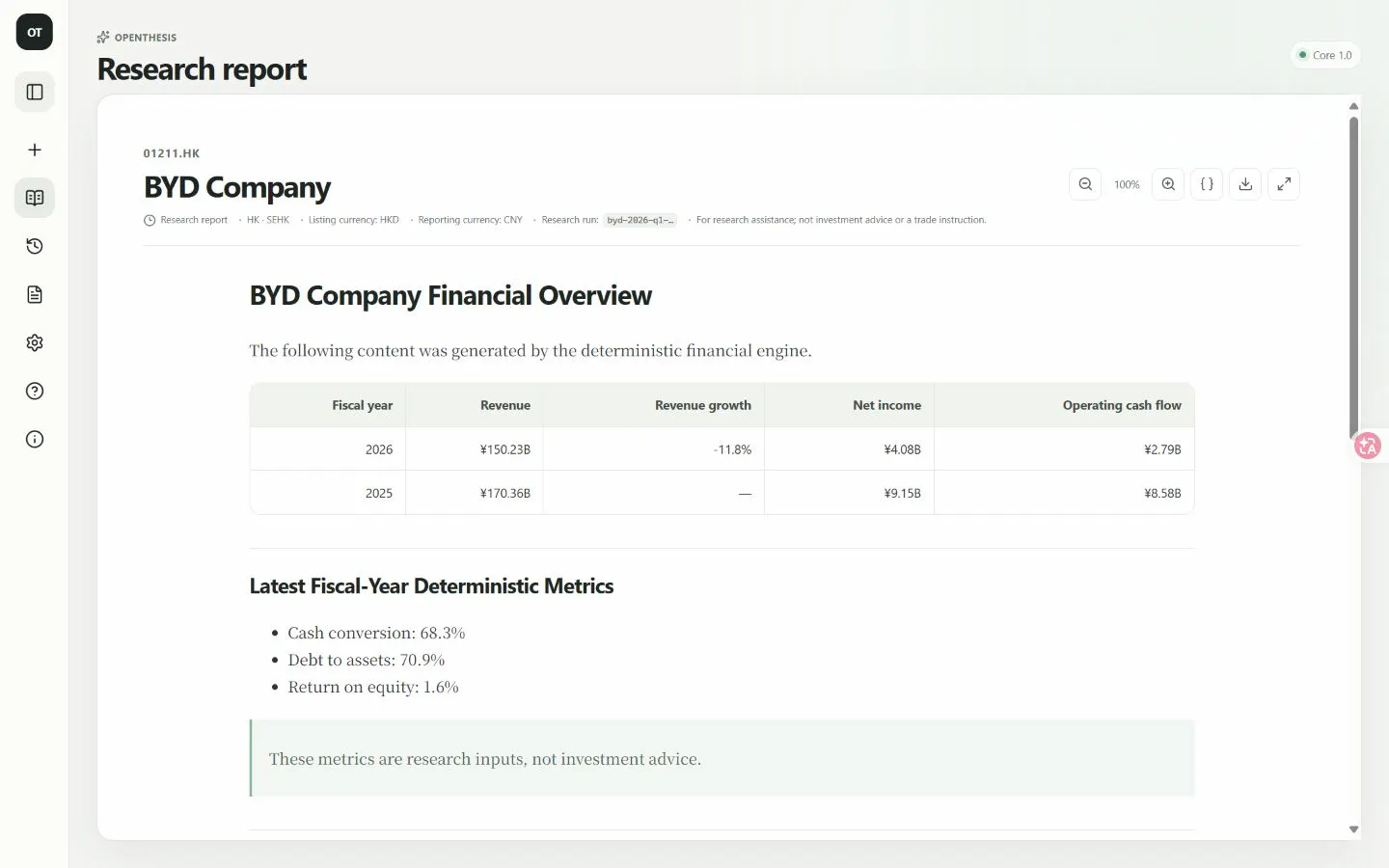Viewport: 1389px width, 868px height.
Task: Click the translate floating icon
Action: click(x=1368, y=446)
